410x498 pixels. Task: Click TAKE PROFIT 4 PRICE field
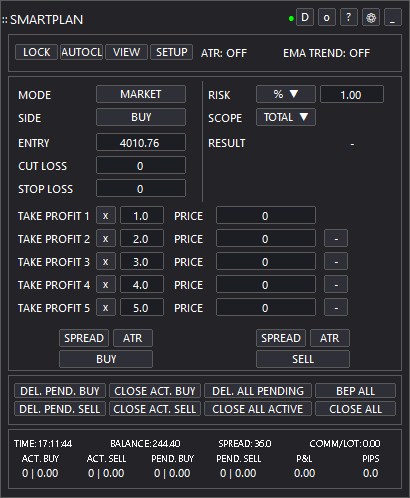[x=266, y=284]
